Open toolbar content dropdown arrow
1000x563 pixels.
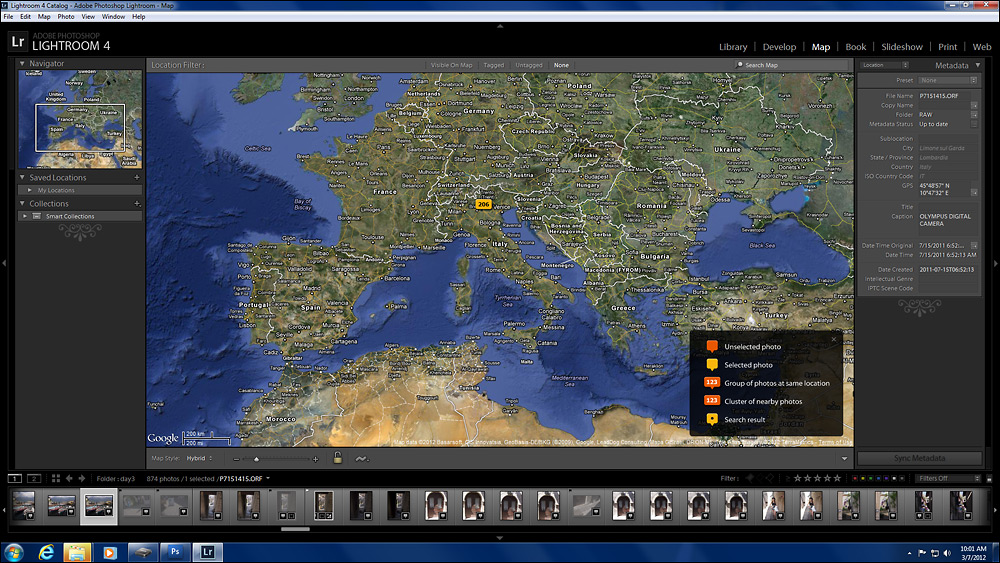[844, 458]
